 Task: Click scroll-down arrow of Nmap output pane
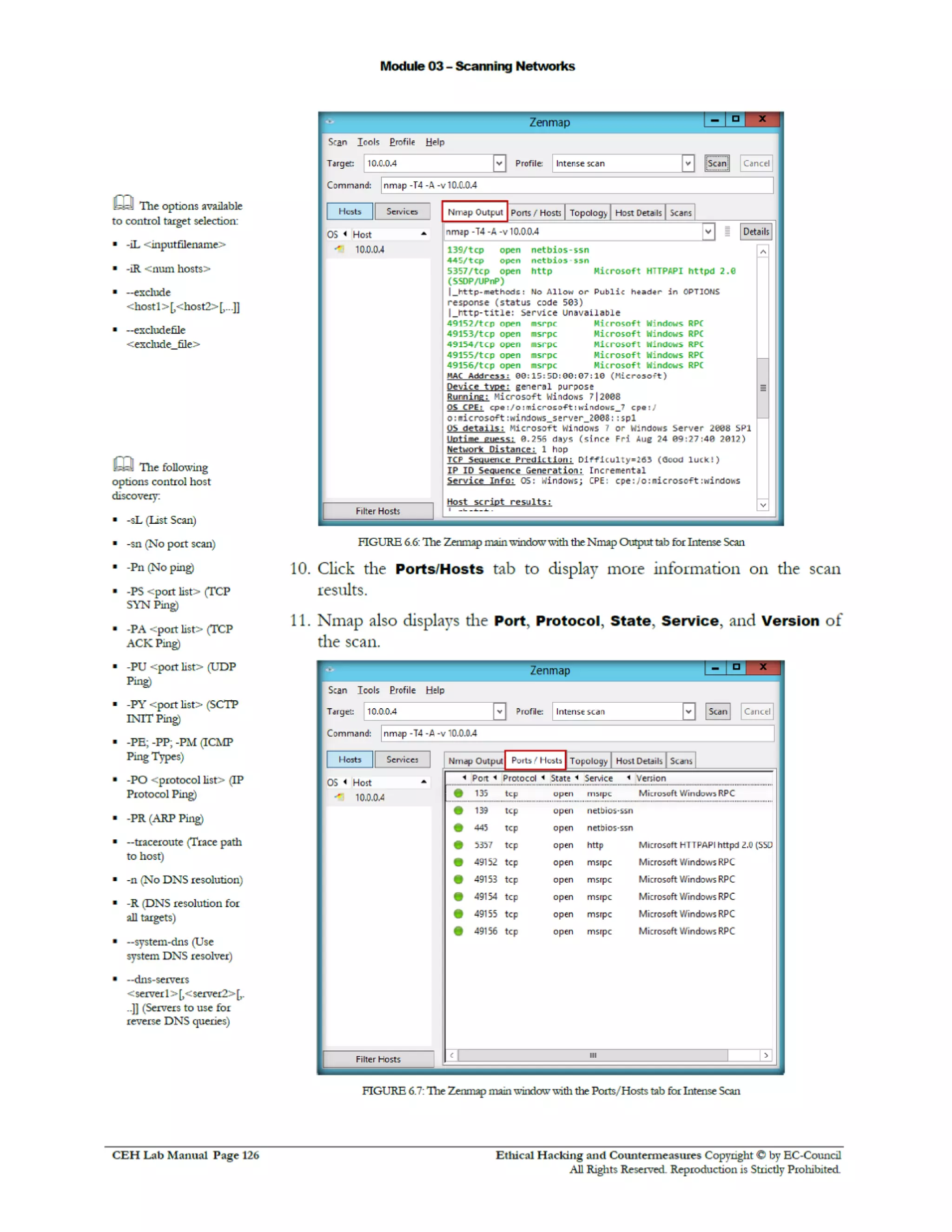763,505
